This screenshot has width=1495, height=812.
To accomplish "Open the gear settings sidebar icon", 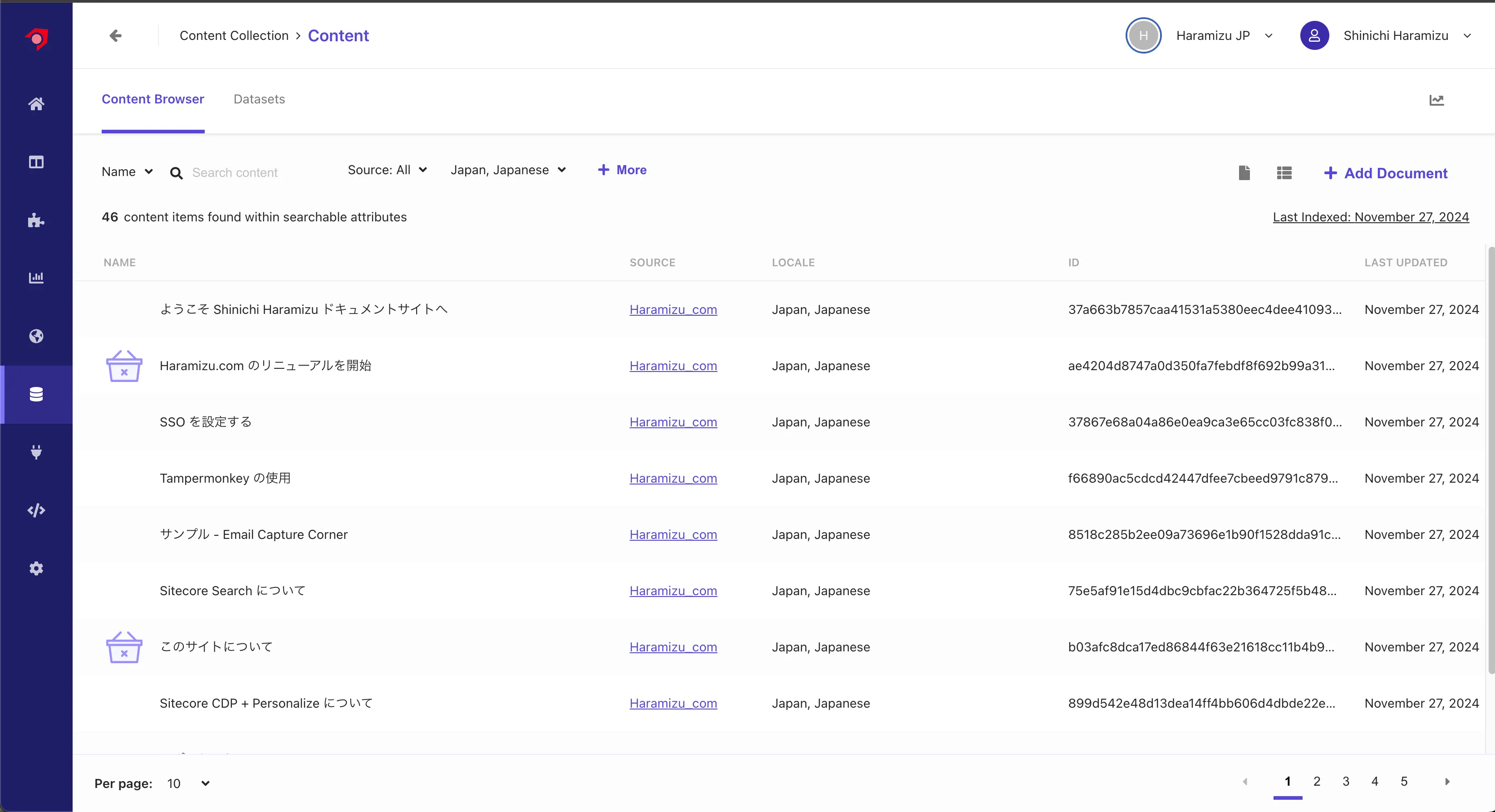I will pos(36,568).
